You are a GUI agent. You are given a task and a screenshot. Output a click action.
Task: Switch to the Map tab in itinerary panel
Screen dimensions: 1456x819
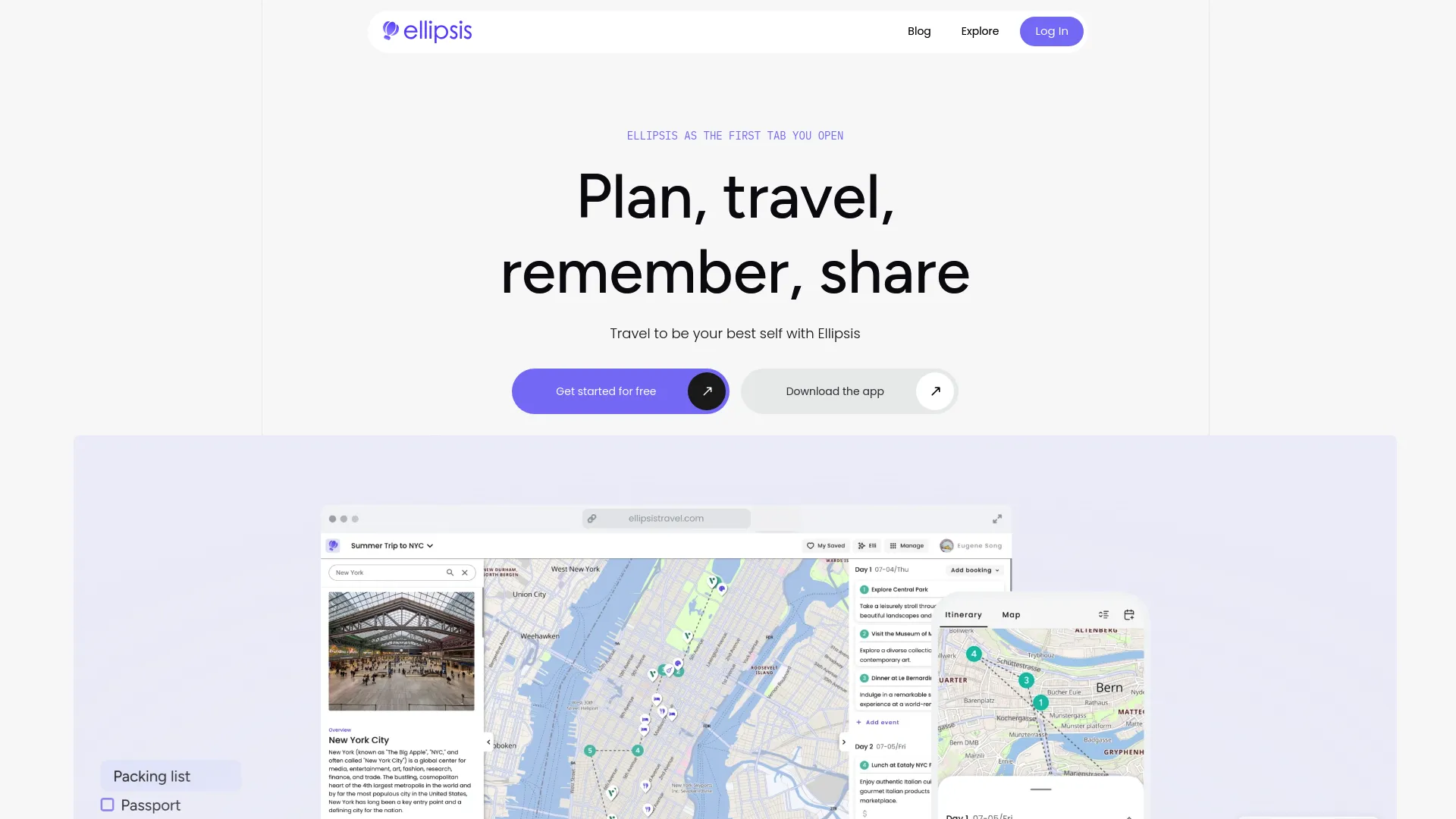pyautogui.click(x=1011, y=614)
